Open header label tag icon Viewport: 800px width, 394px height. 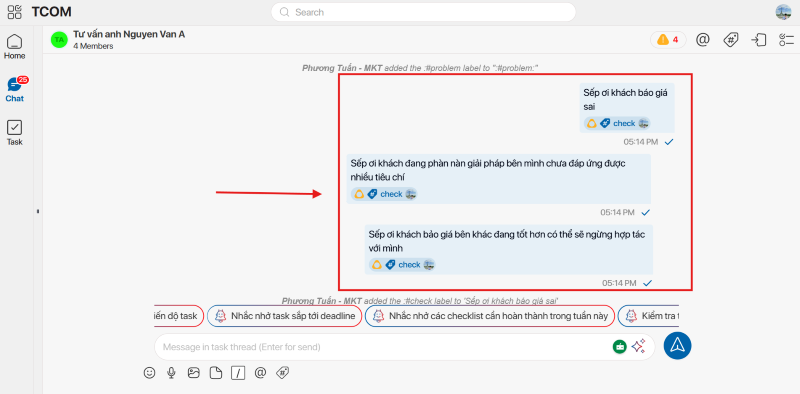(x=731, y=39)
